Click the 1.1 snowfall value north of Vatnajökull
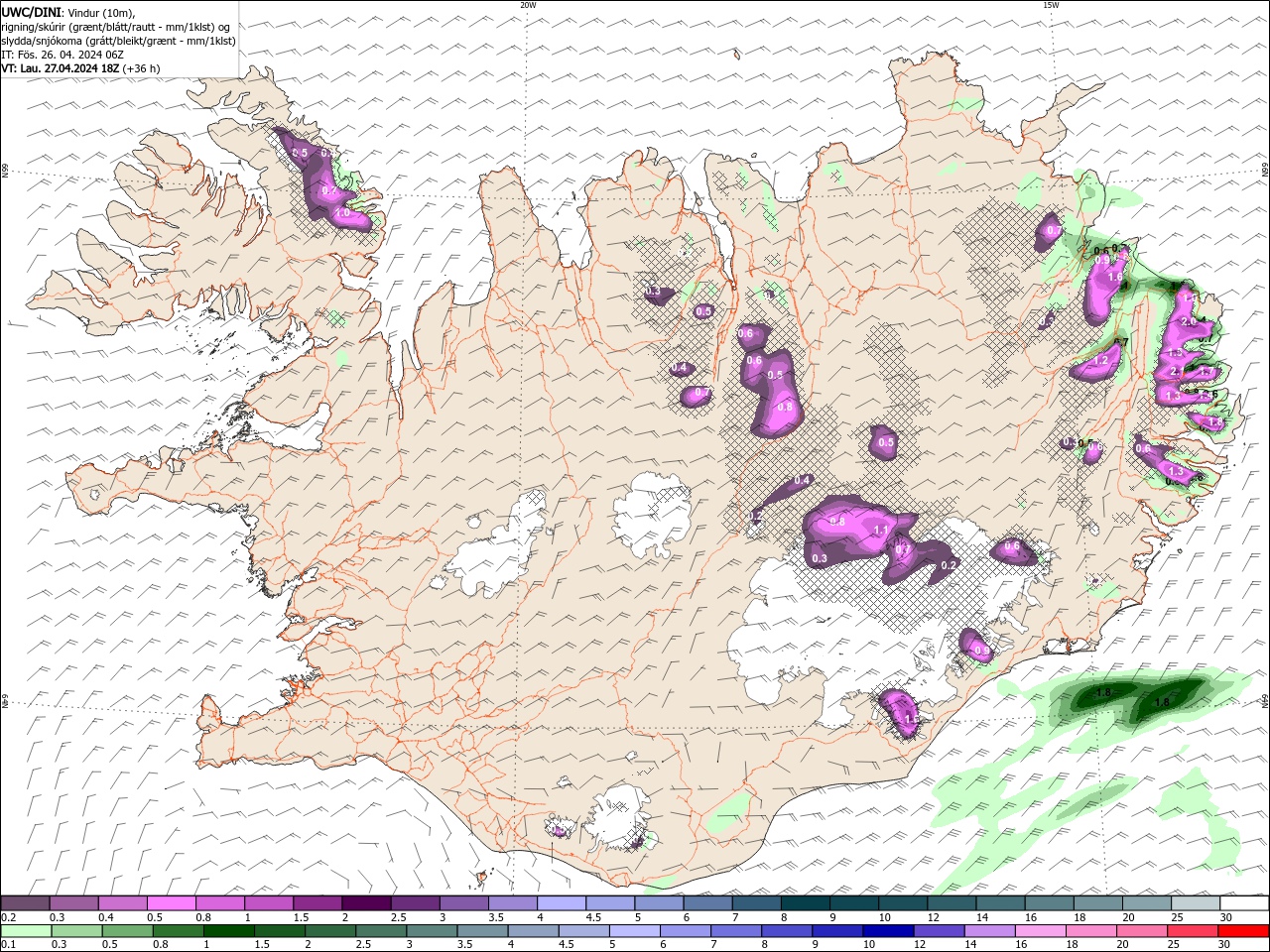1270x952 pixels. click(x=881, y=531)
